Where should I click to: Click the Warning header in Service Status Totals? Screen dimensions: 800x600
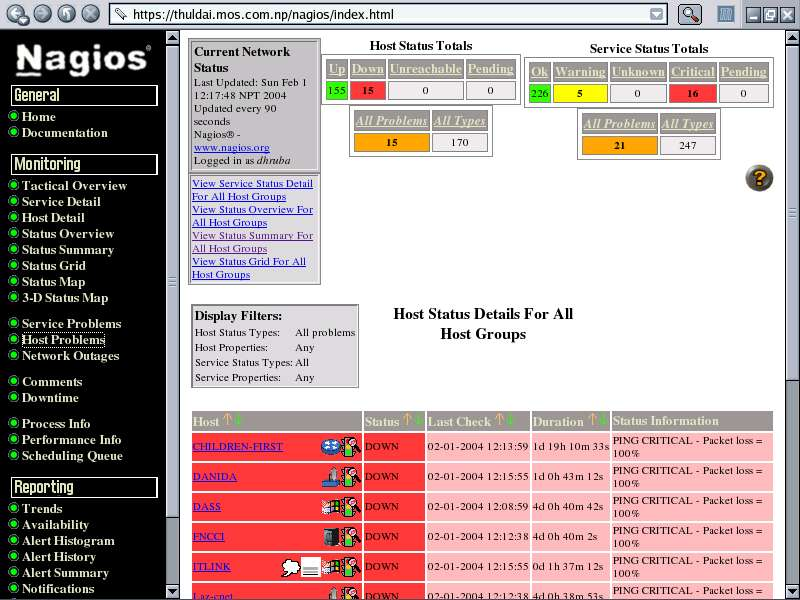(580, 72)
